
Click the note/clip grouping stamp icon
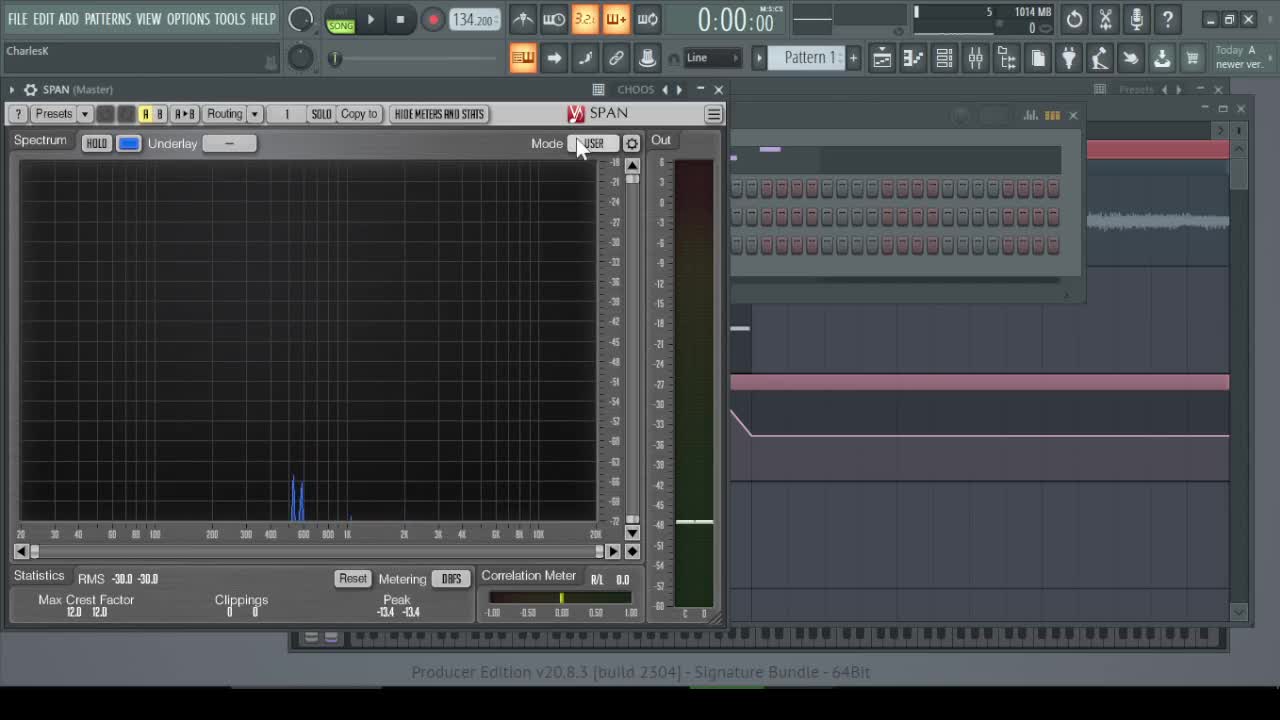[x=647, y=58]
